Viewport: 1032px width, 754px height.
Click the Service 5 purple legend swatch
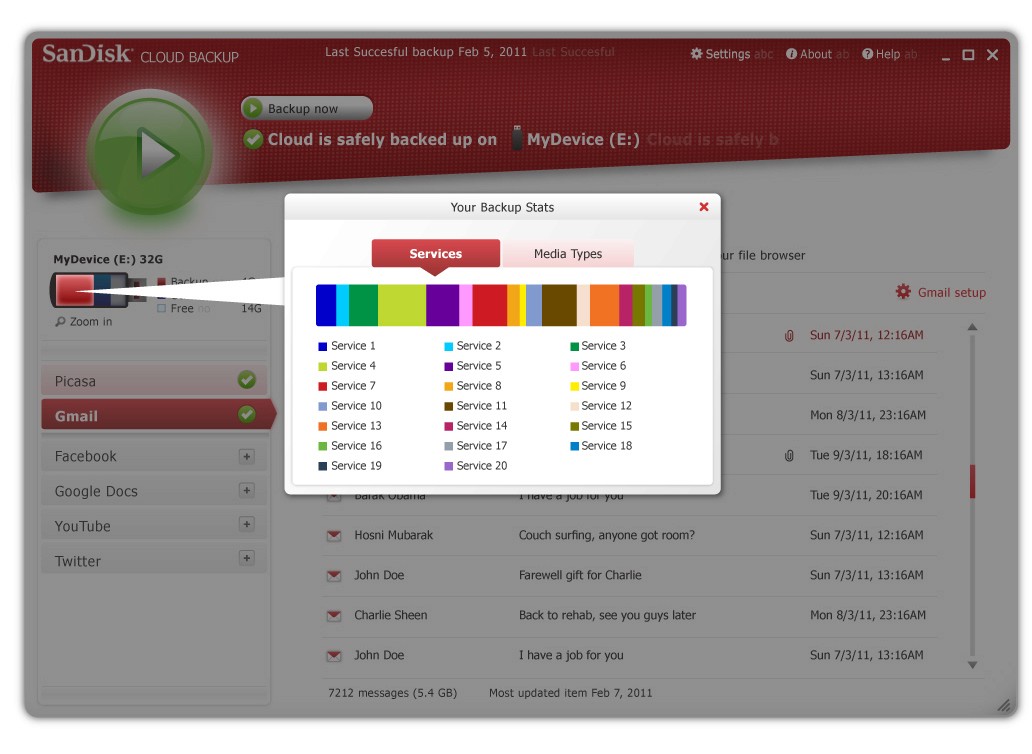448,366
